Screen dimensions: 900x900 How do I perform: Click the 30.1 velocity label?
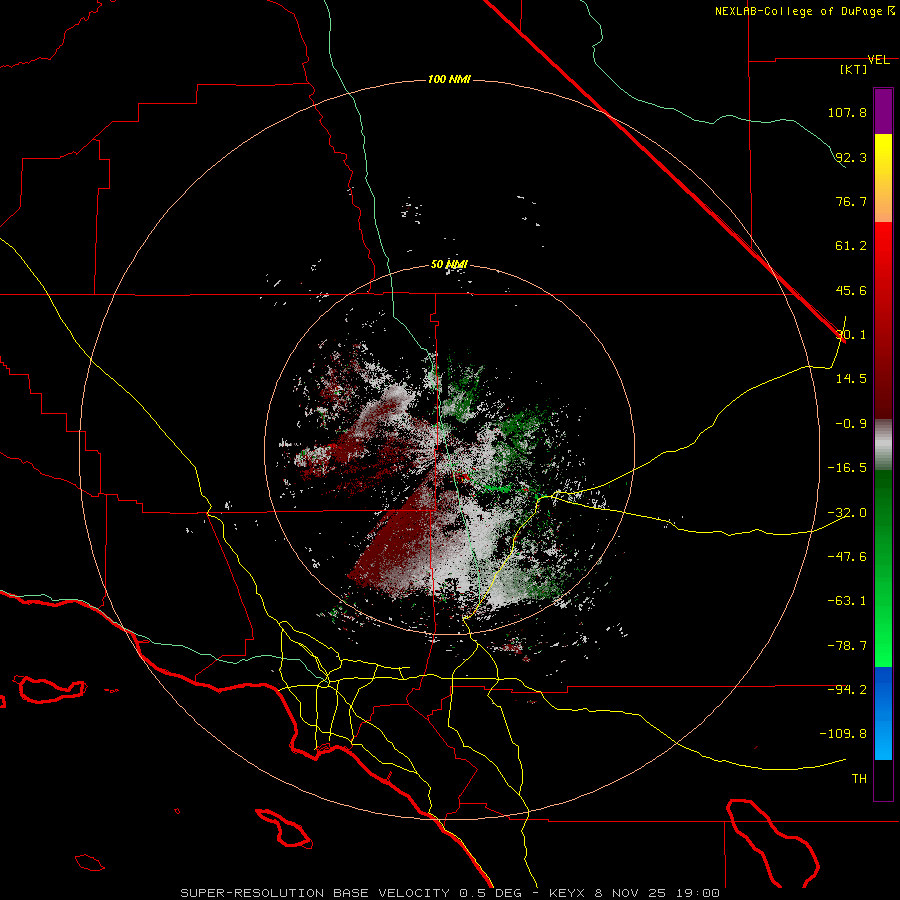[x=850, y=335]
